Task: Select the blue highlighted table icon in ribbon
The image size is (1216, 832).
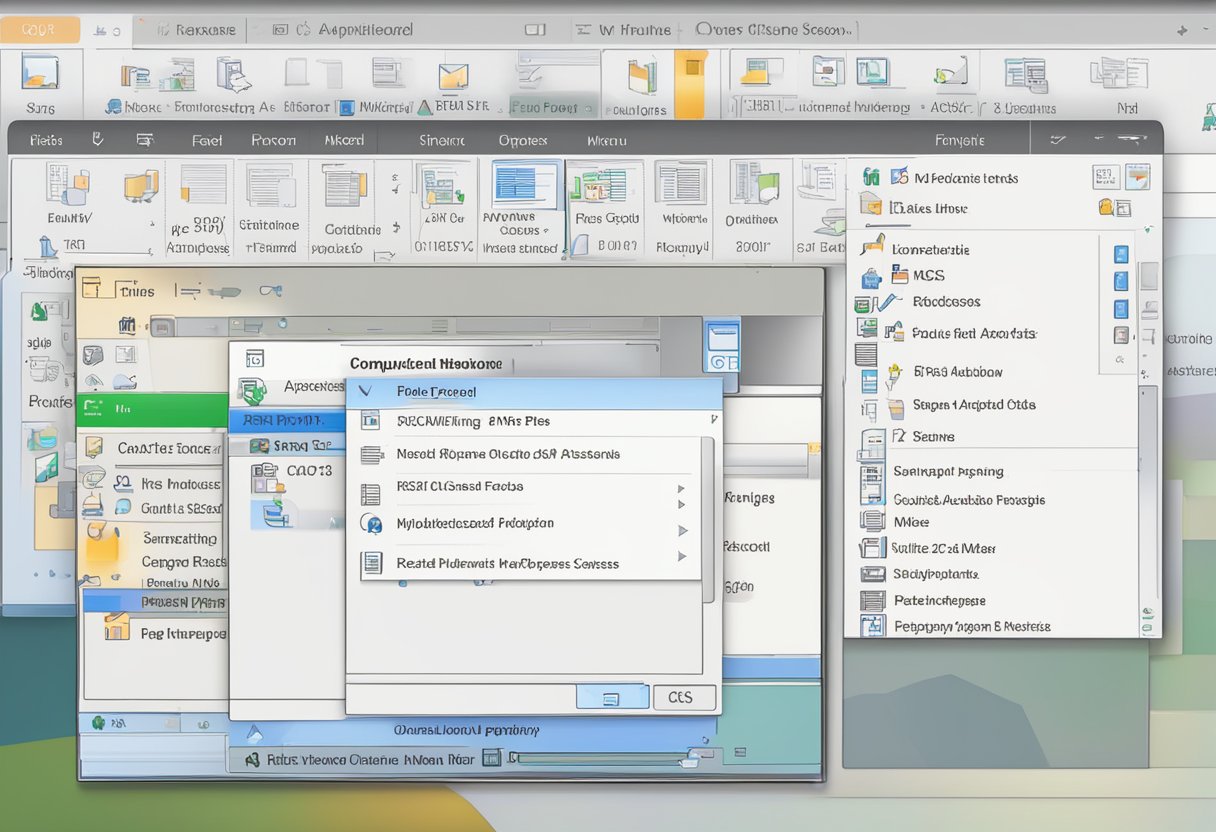Action: (524, 185)
